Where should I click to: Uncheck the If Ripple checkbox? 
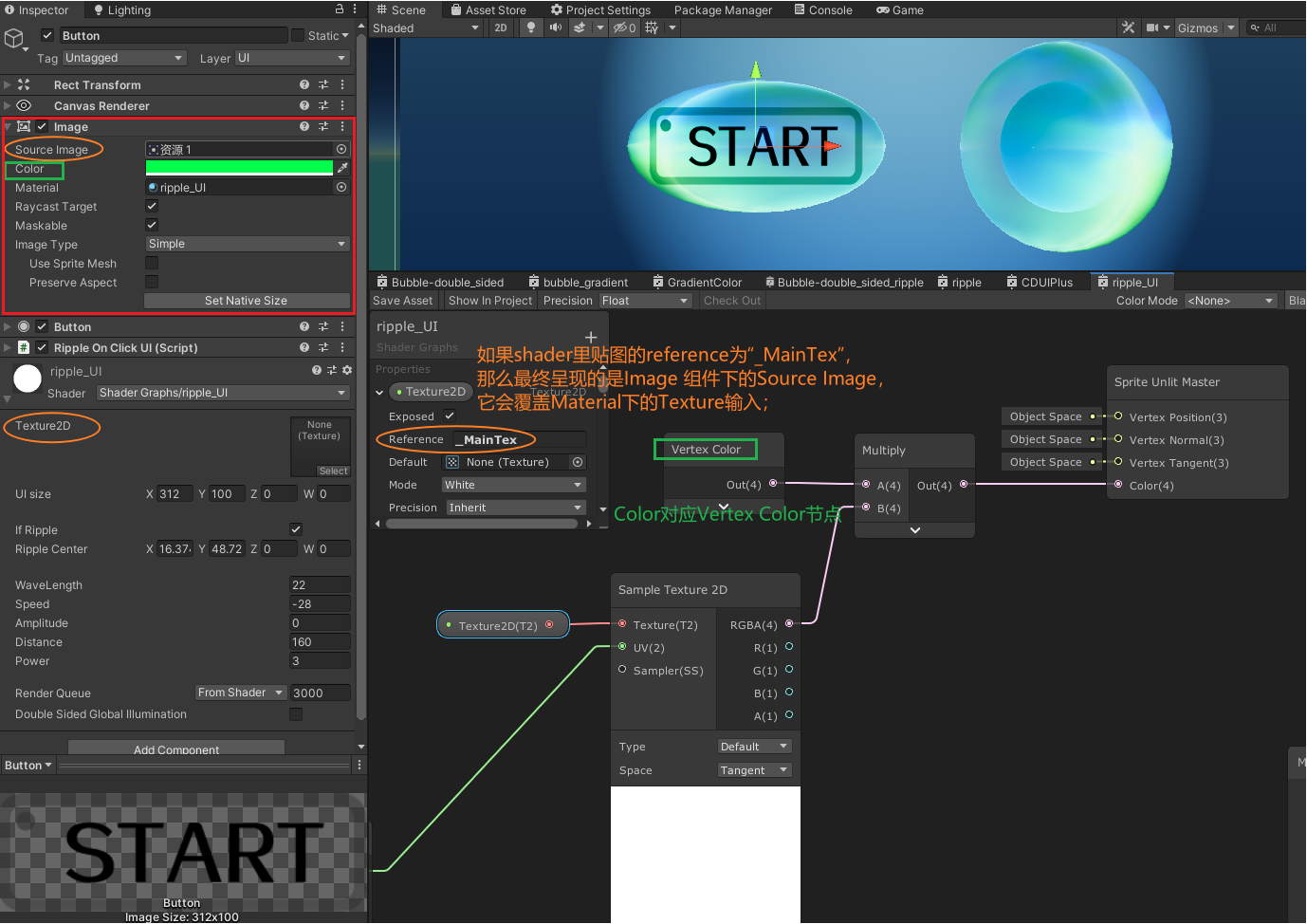pyautogui.click(x=295, y=529)
